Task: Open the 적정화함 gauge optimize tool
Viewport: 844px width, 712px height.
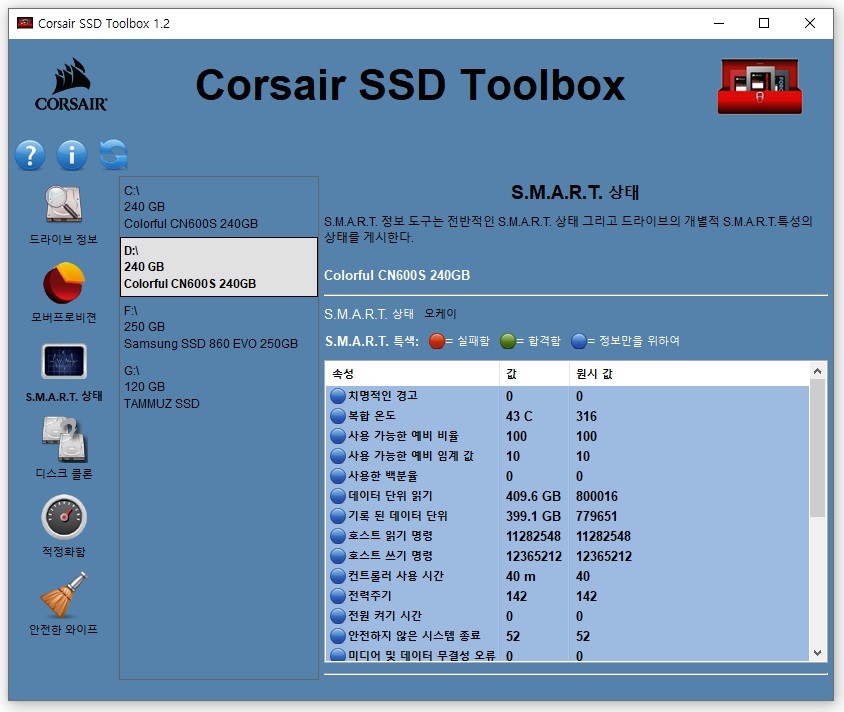Action: pos(64,526)
